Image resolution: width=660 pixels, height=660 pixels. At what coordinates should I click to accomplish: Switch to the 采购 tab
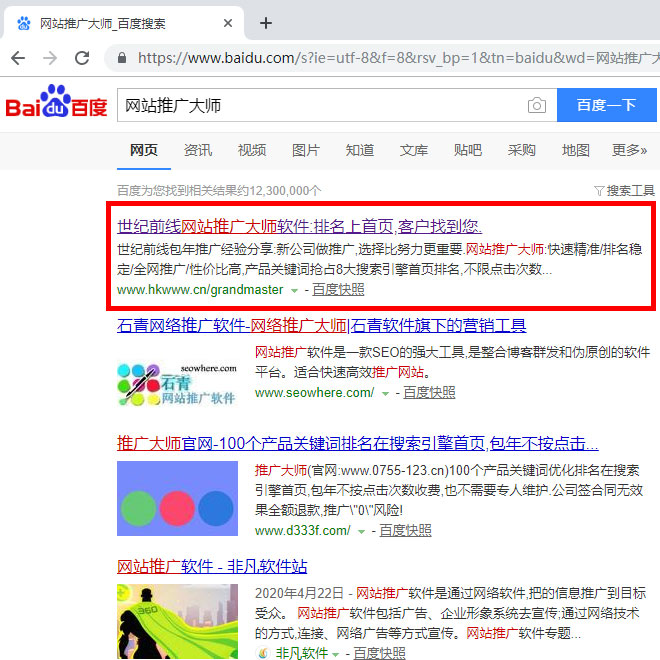(x=522, y=150)
